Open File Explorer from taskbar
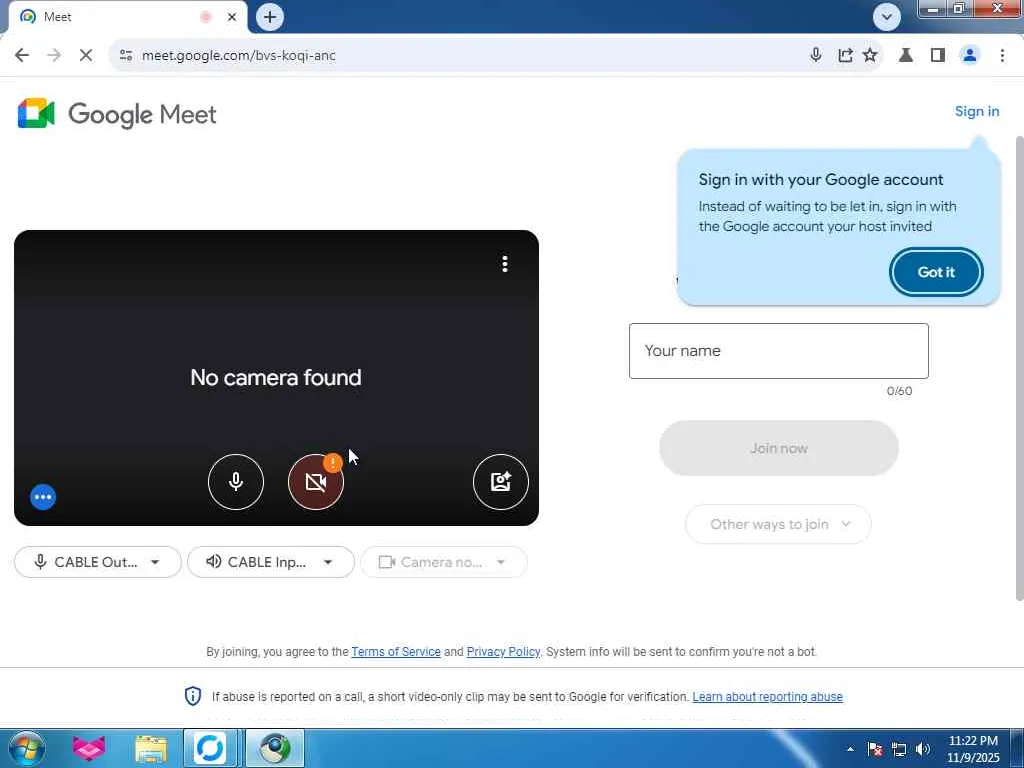This screenshot has height=768, width=1024. tap(151, 748)
